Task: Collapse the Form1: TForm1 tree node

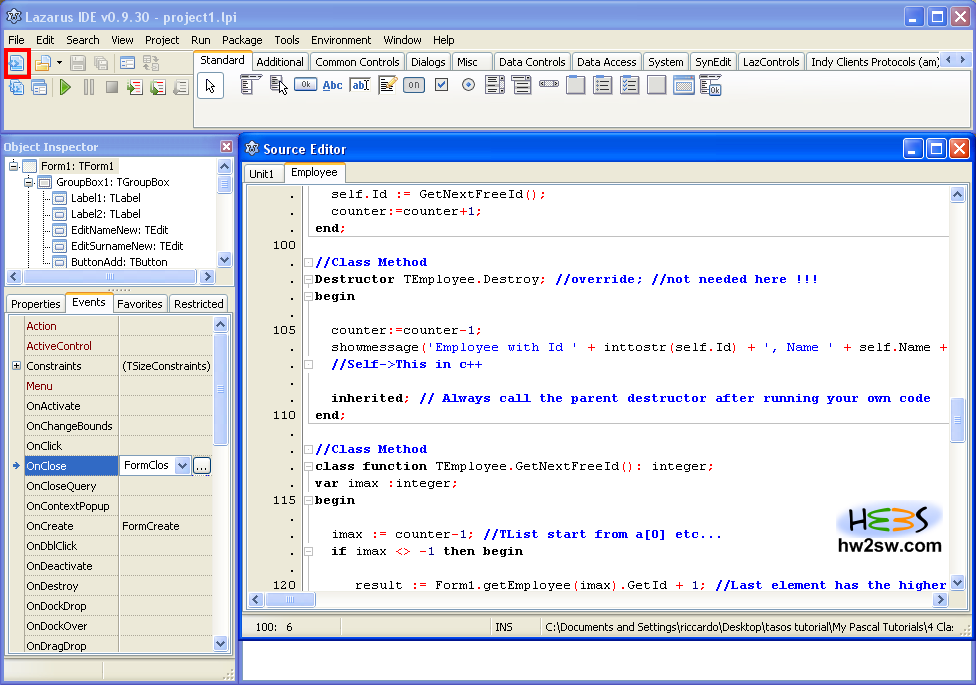Action: [x=14, y=166]
